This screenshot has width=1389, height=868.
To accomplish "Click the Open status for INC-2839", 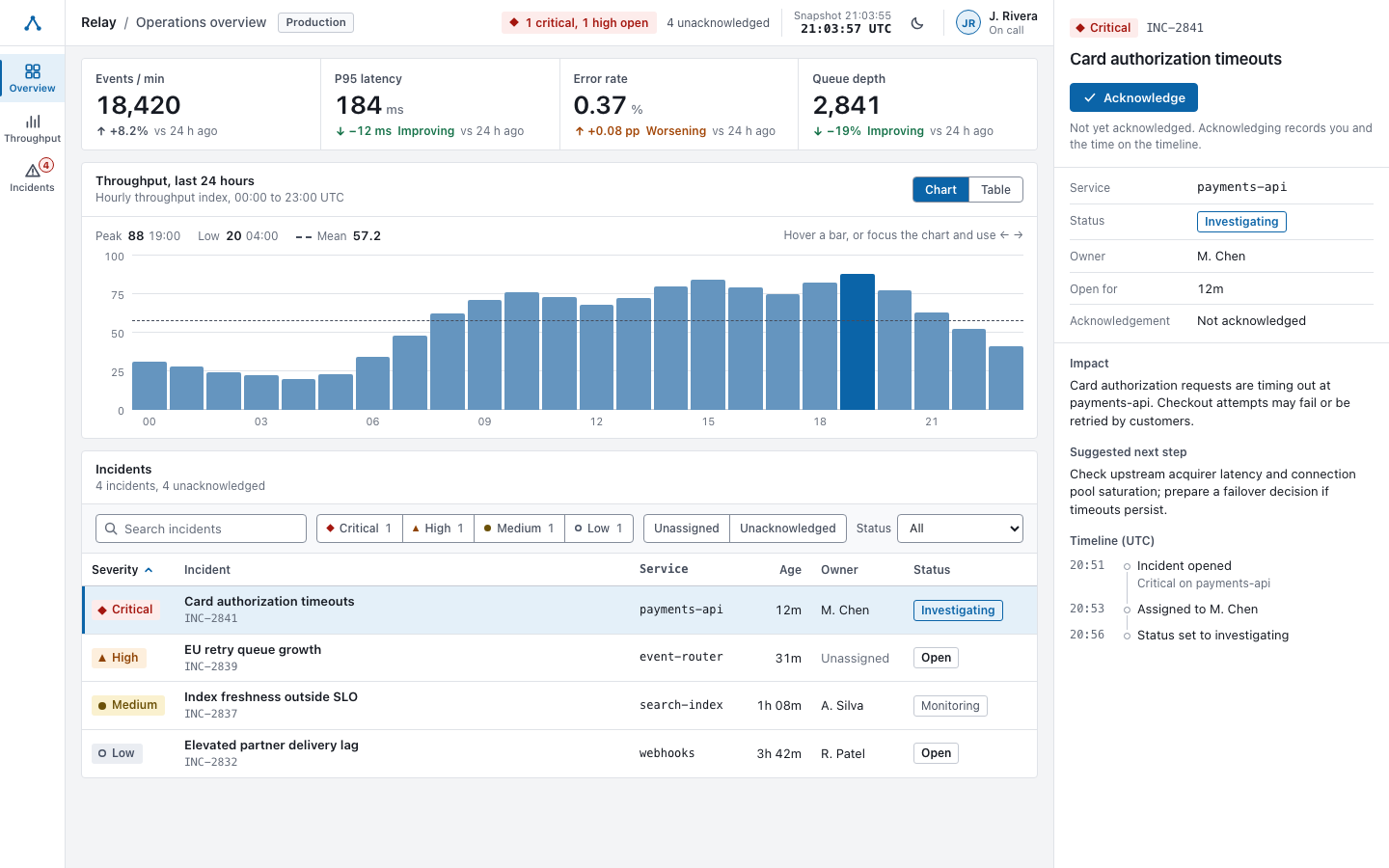I will point(936,658).
